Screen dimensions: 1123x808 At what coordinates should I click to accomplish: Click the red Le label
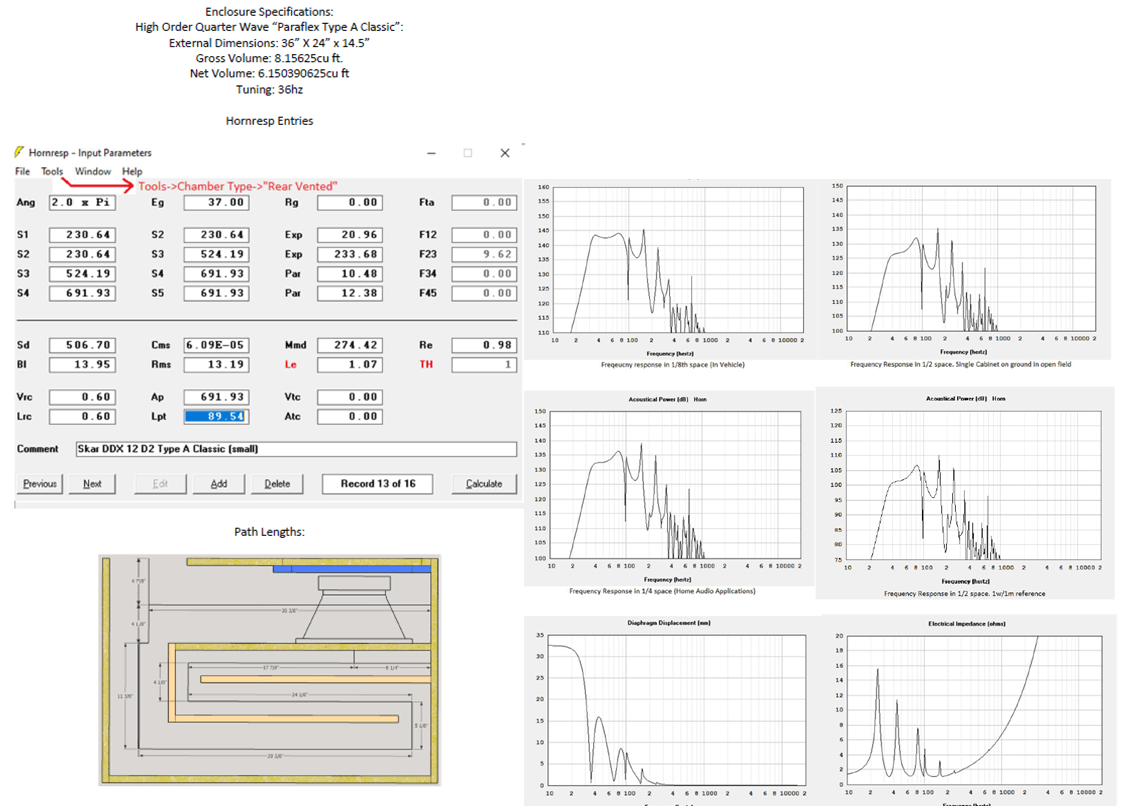pyautogui.click(x=290, y=365)
